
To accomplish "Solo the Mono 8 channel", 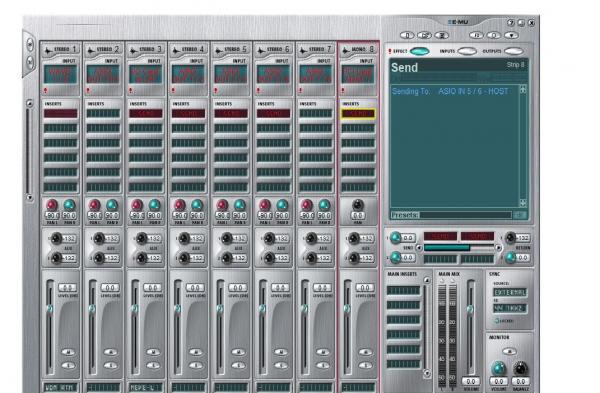I will tap(365, 365).
